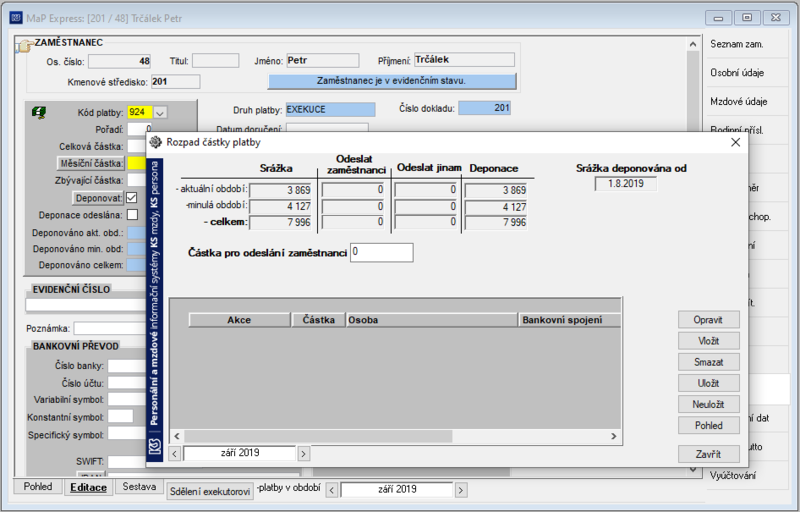
Task: Click Částka pro odeslání zaměstnanci input field
Action: (382, 252)
